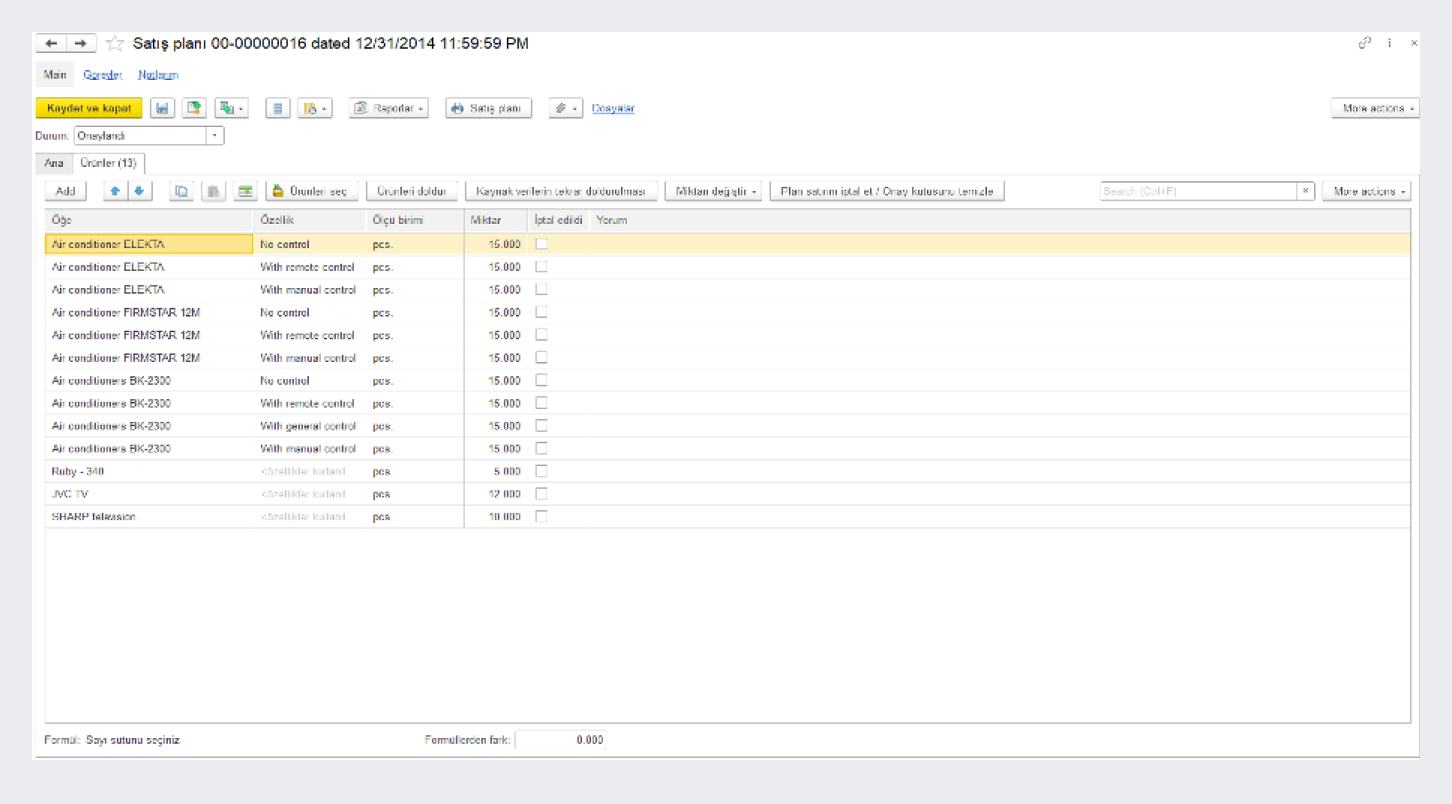Open the Görevler section
Screen dimensions: 1452x804
[102, 75]
